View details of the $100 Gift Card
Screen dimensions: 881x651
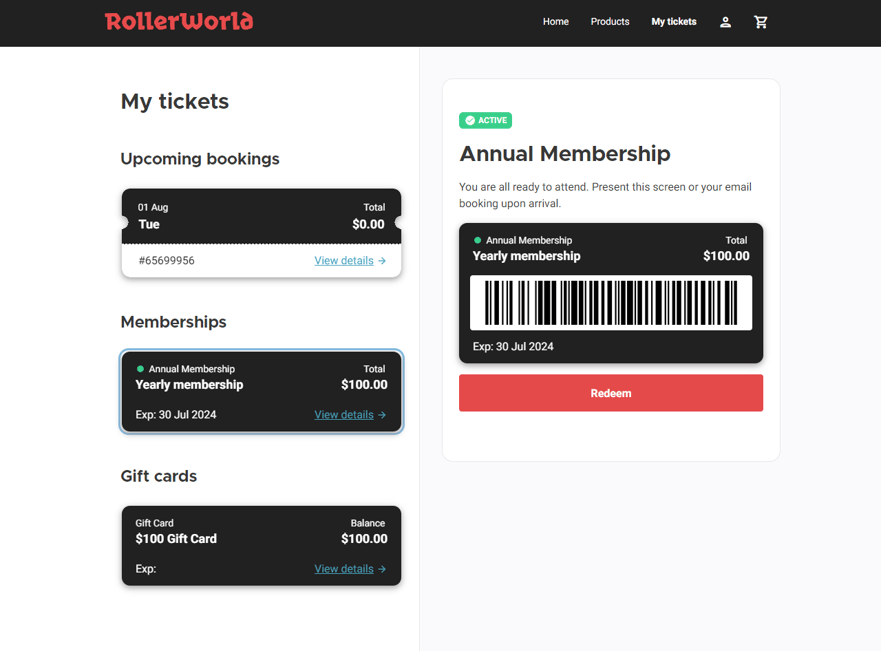[x=344, y=569]
